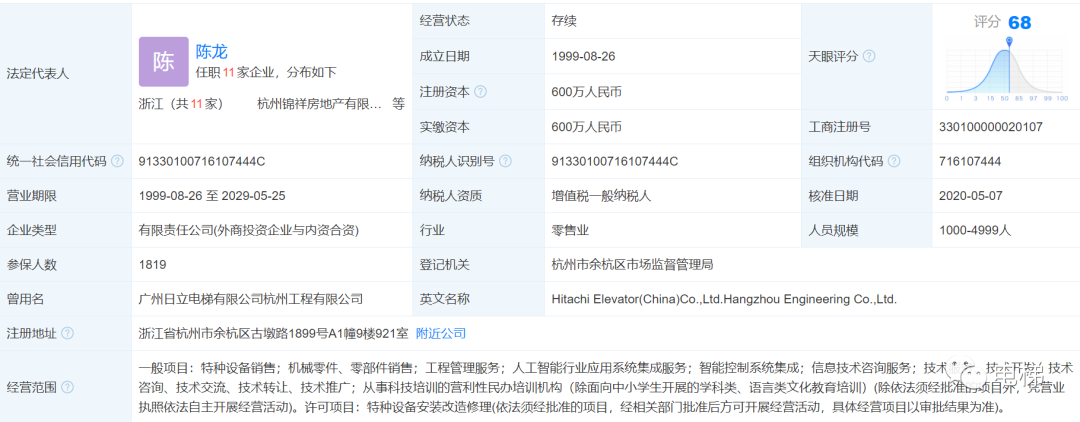Image resolution: width=1080 pixels, height=422 pixels.
Task: Select organization code 716107444
Action: (x=970, y=161)
